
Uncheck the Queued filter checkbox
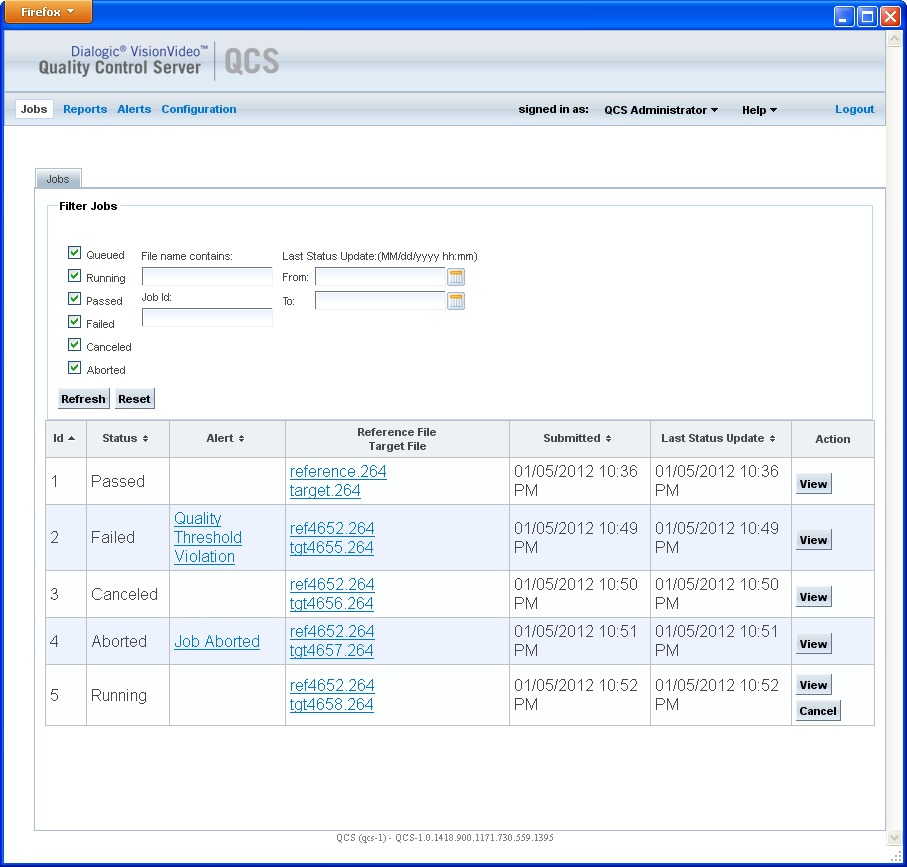click(x=74, y=253)
